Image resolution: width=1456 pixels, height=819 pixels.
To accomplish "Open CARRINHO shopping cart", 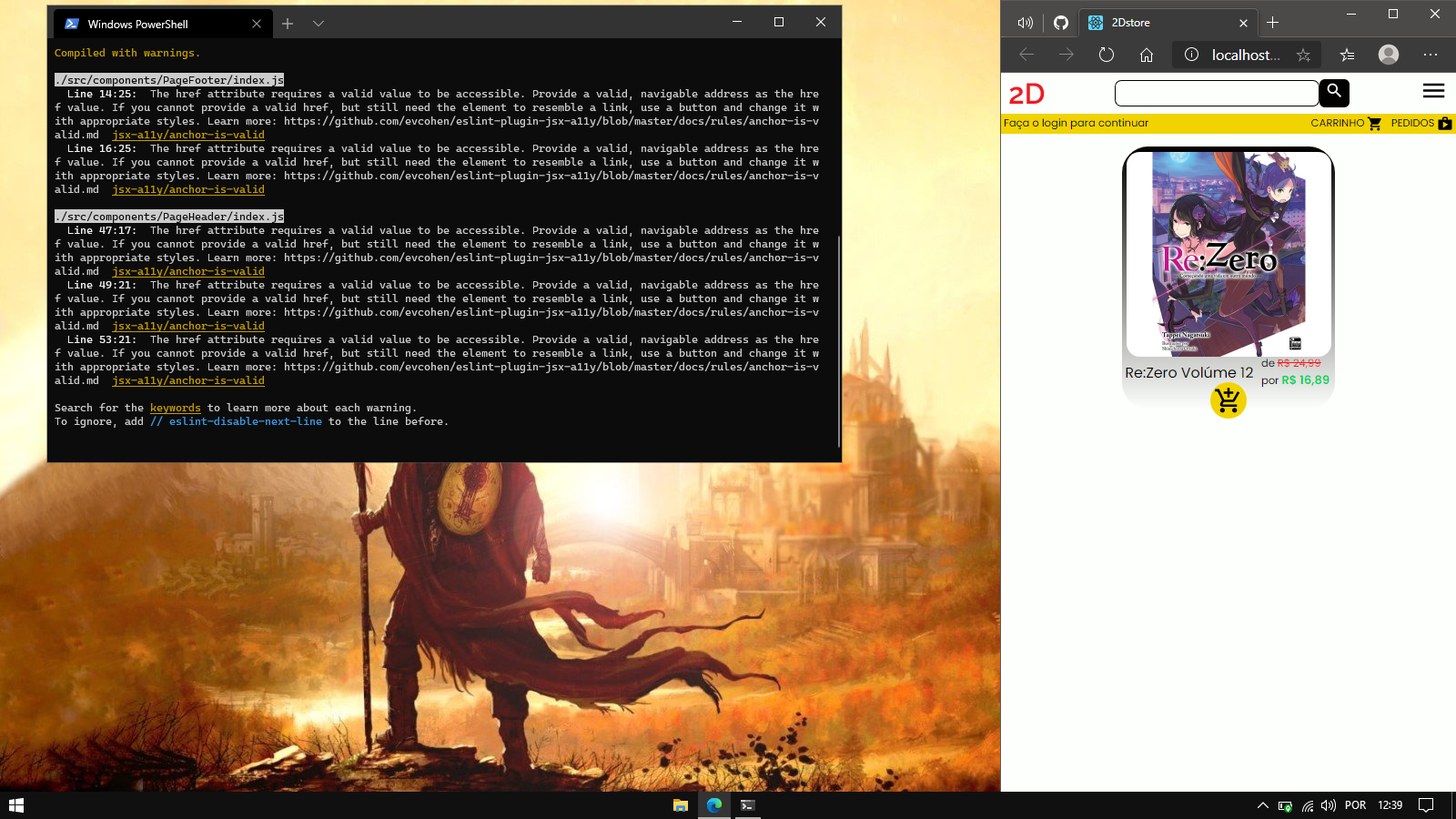I will tap(1346, 123).
